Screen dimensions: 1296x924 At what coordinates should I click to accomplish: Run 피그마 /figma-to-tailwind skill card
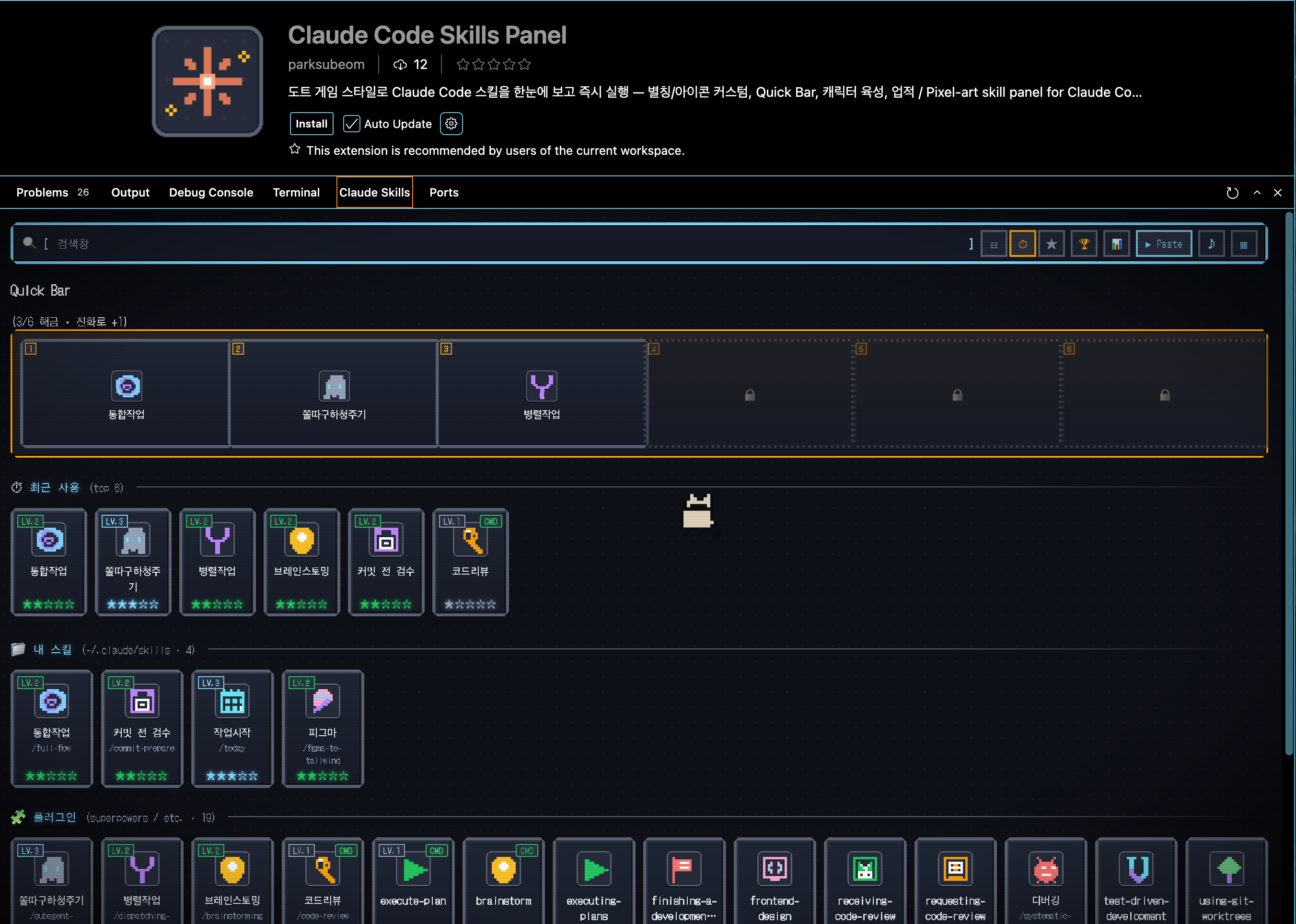(323, 729)
